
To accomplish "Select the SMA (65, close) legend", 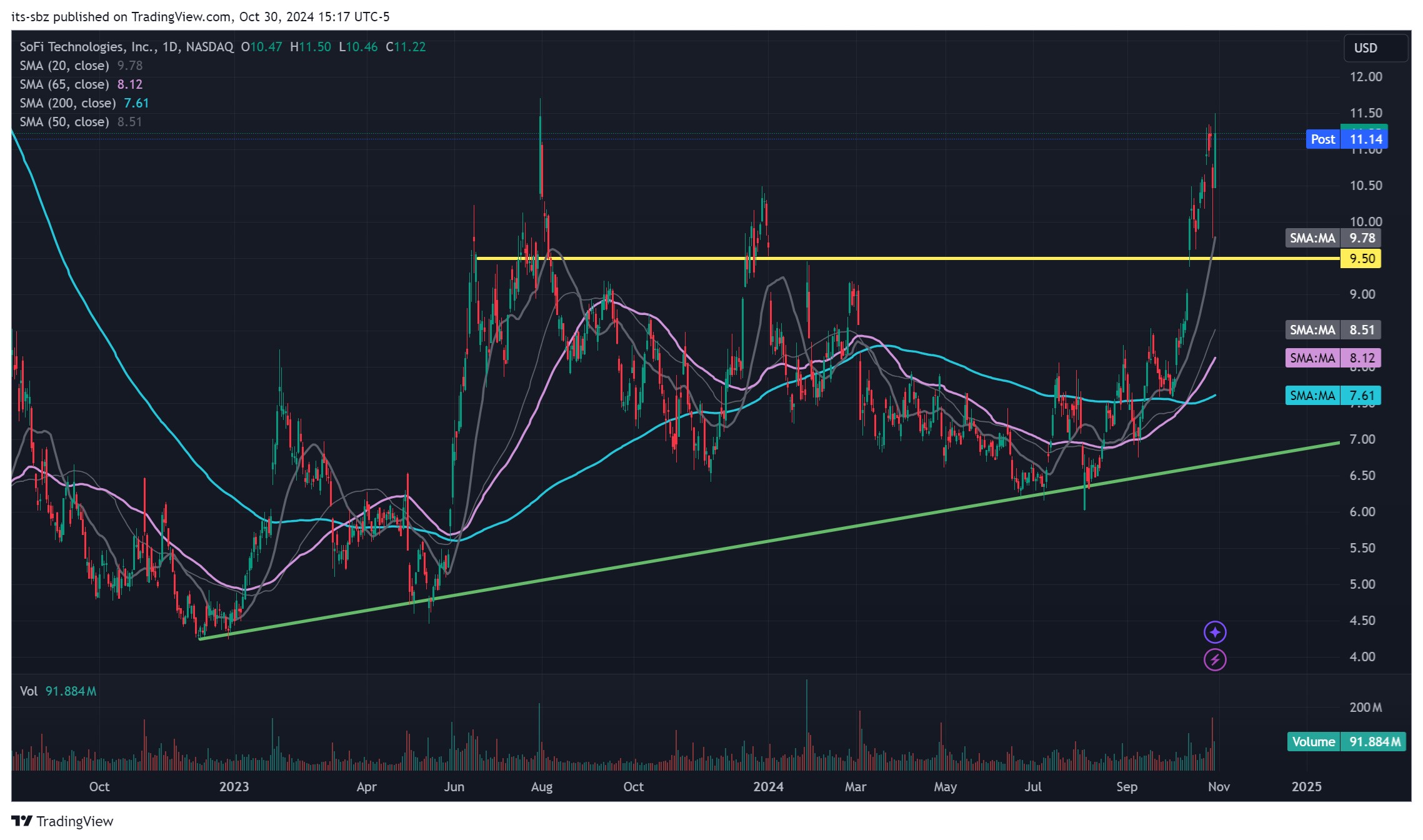I will pos(81,84).
